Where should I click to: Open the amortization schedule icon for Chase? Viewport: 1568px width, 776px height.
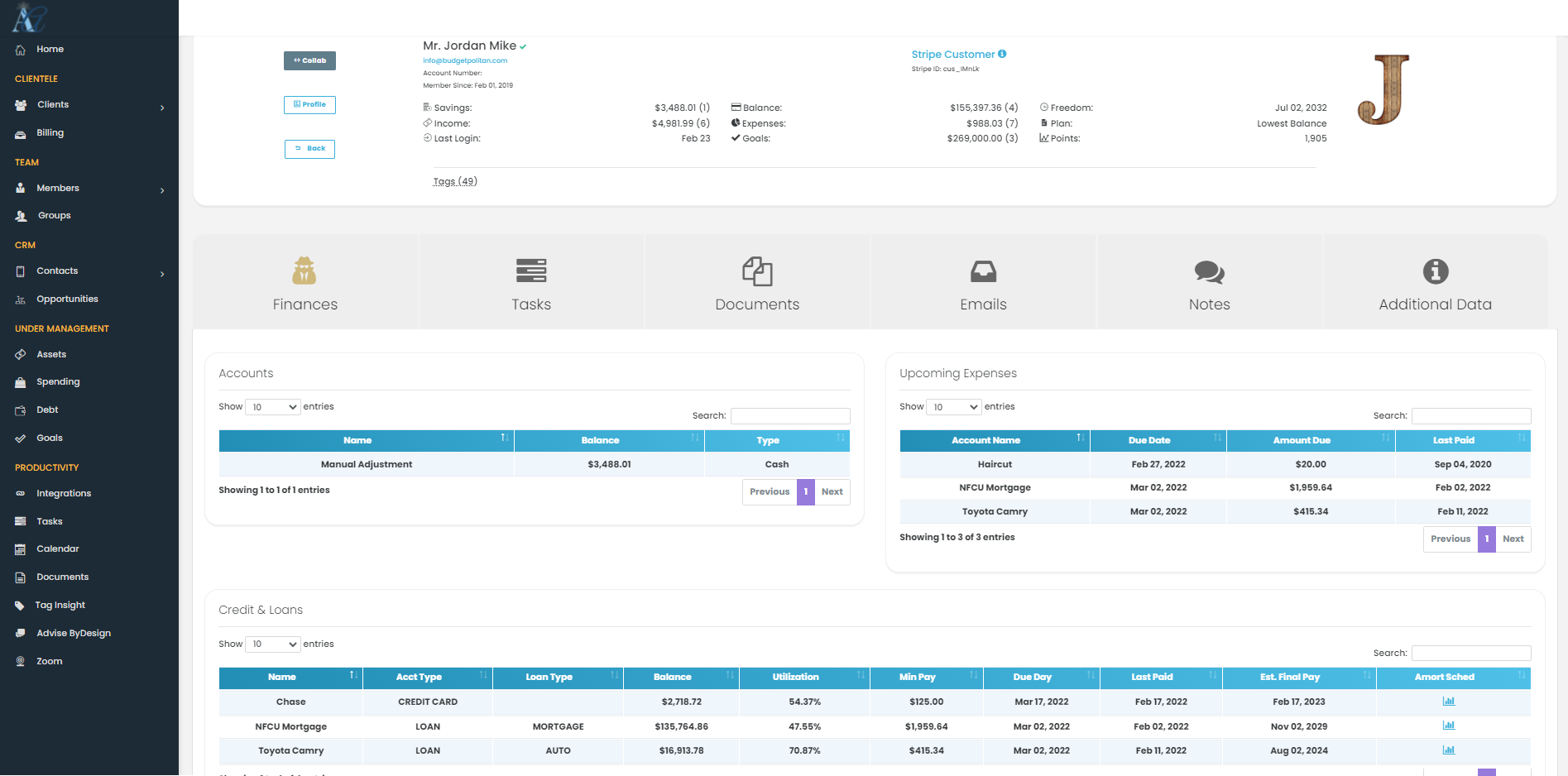pos(1448,701)
